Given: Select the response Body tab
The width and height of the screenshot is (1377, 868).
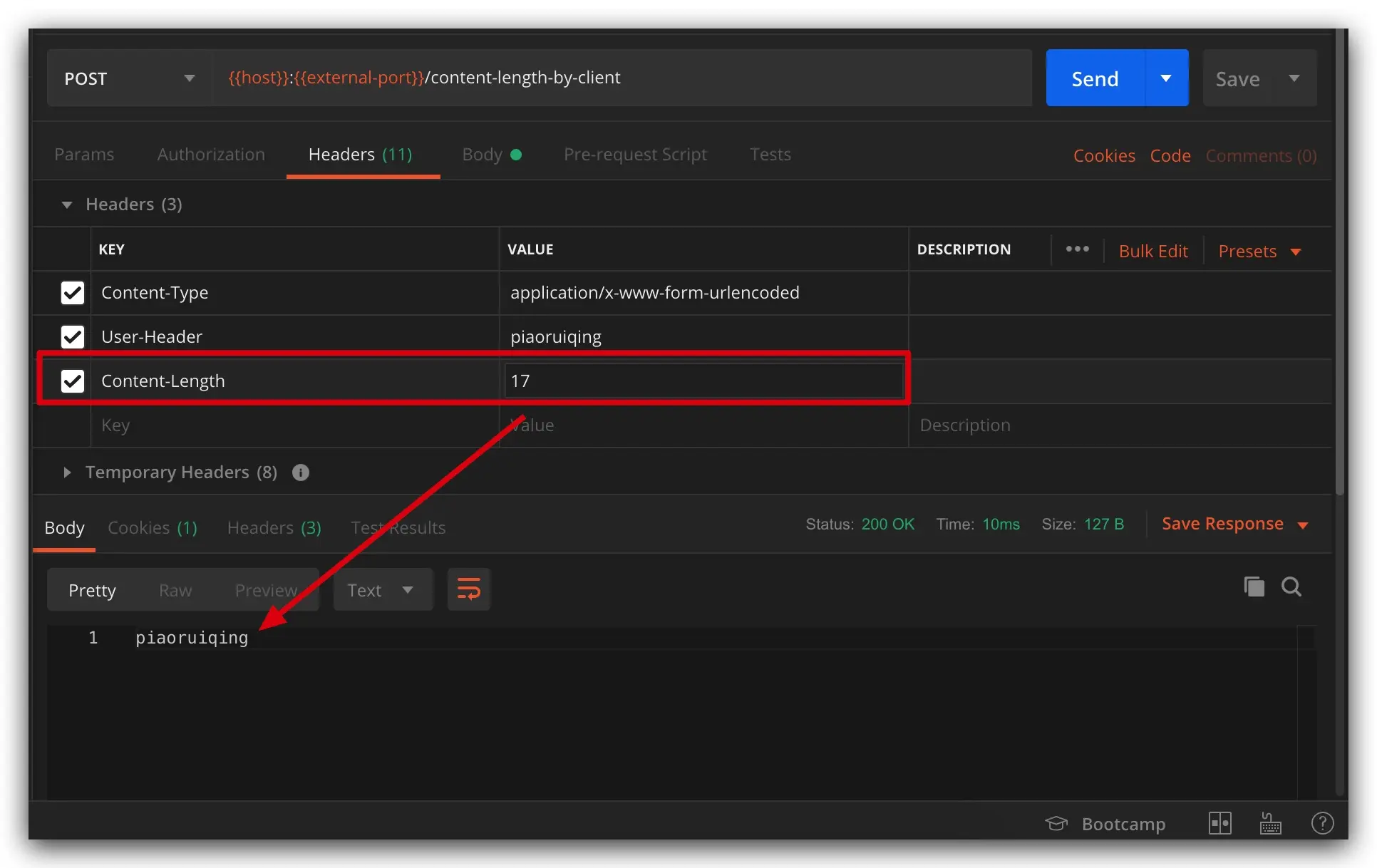Looking at the screenshot, I should click(64, 528).
